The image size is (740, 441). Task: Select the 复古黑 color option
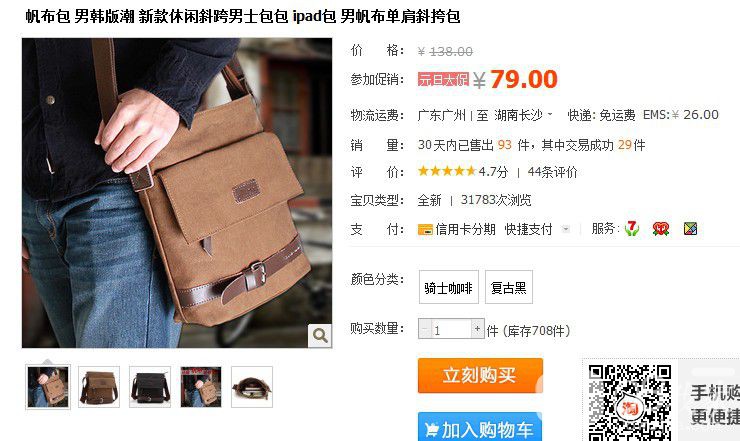point(509,287)
